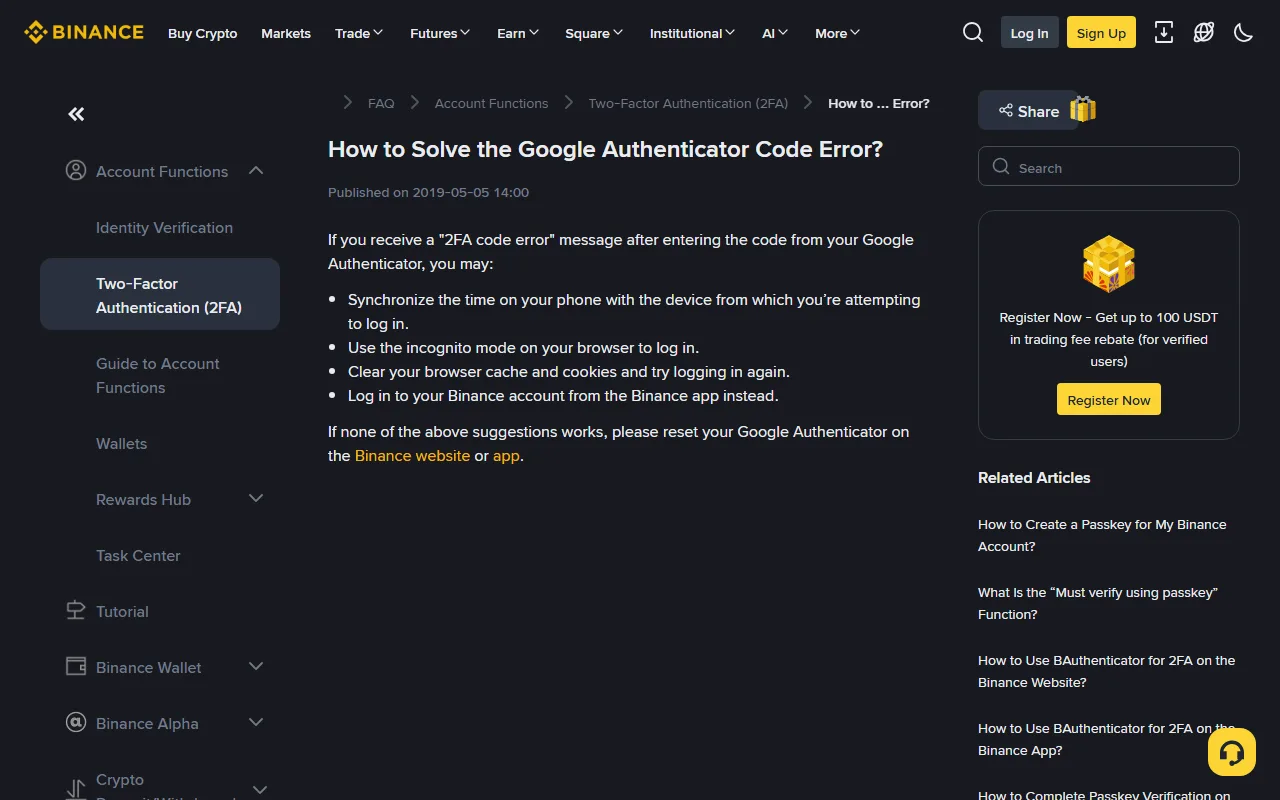Screen dimensions: 1280x800
Task: Focus the FAQ search field
Action: coord(1109,167)
